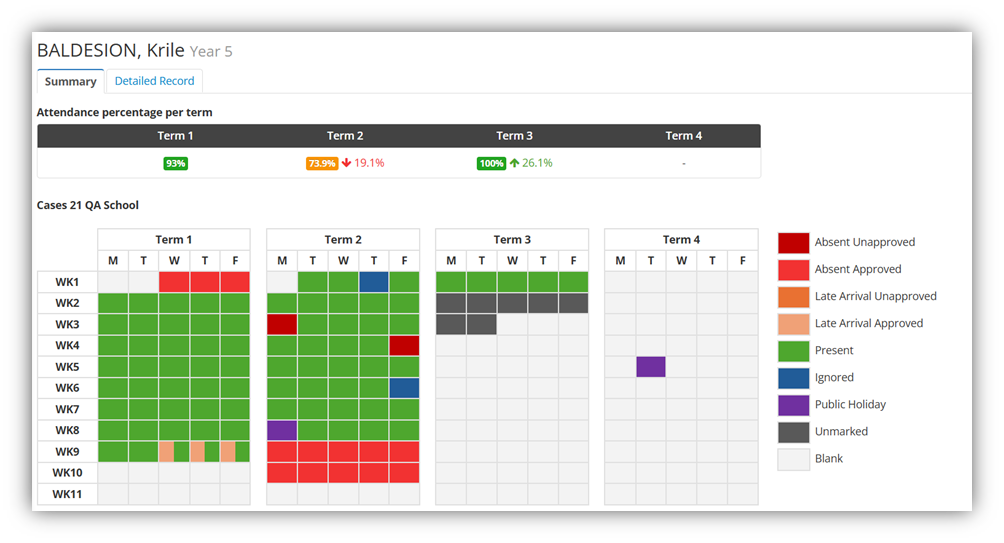Image resolution: width=1004 pixels, height=543 pixels.
Task: Select Term 2 week 3 Monday dark red cell
Action: 282,324
